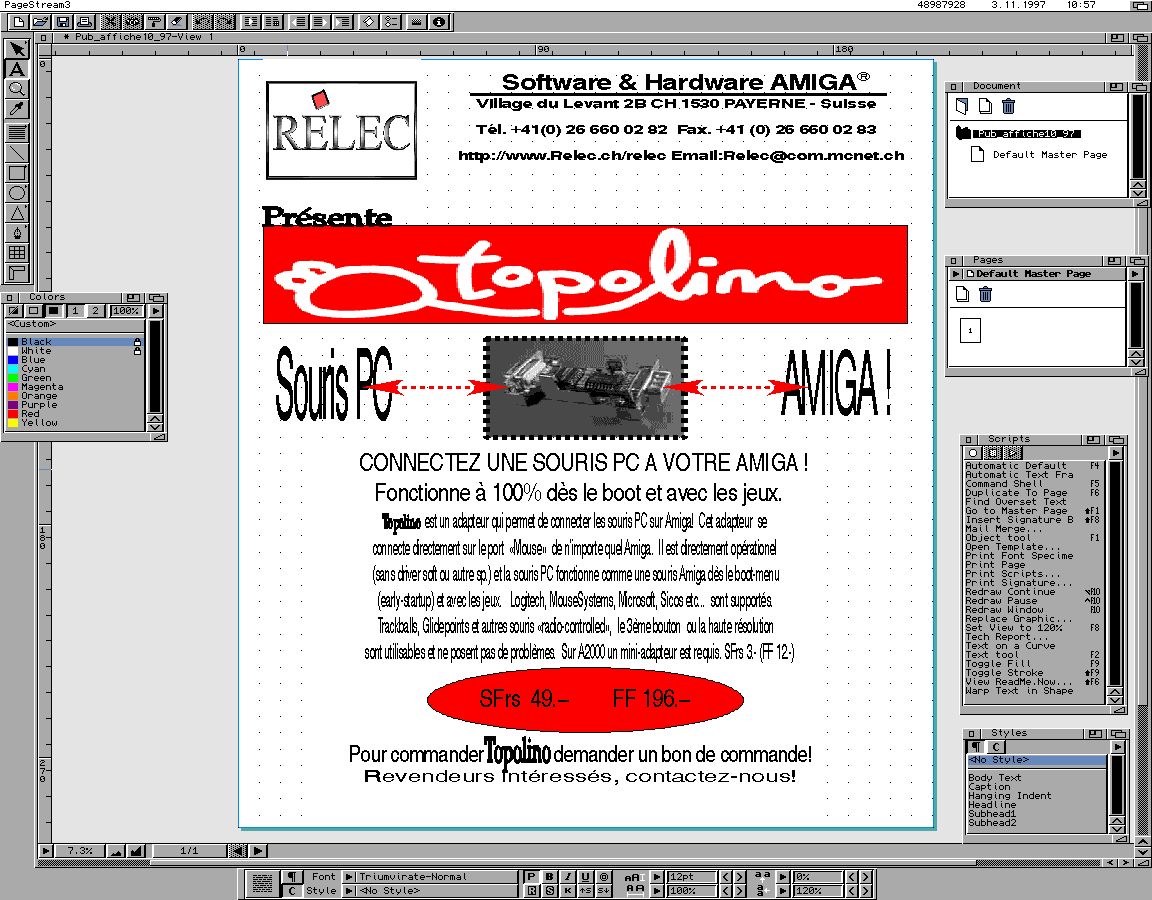This screenshot has height=900, width=1152.
Task: Select 'Pub_affiche10_97' document entry
Action: click(x=1027, y=134)
